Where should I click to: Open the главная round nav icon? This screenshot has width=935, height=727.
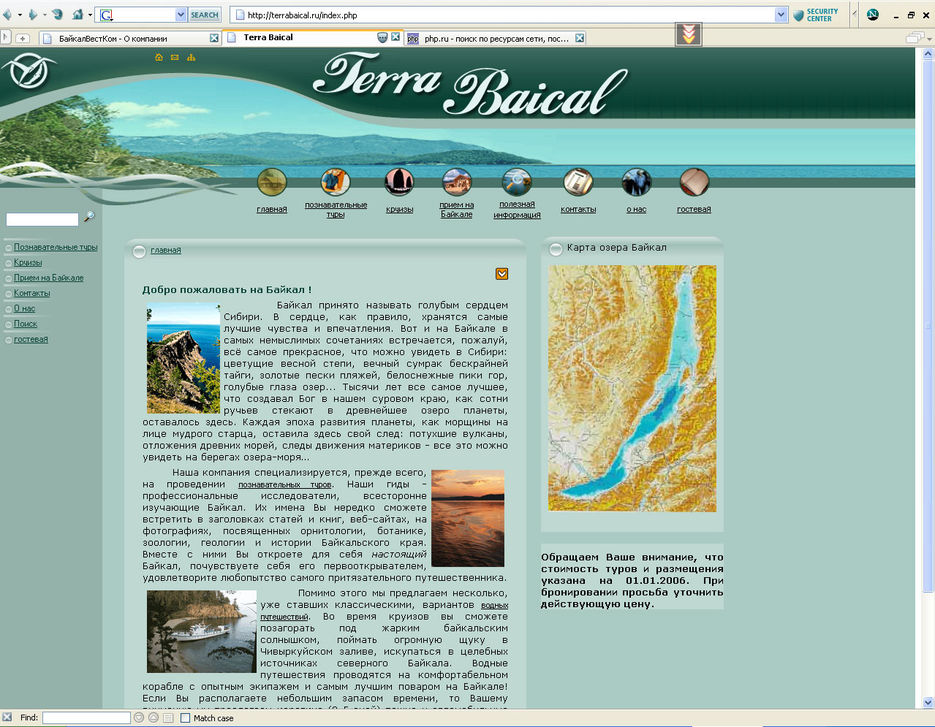tap(272, 182)
